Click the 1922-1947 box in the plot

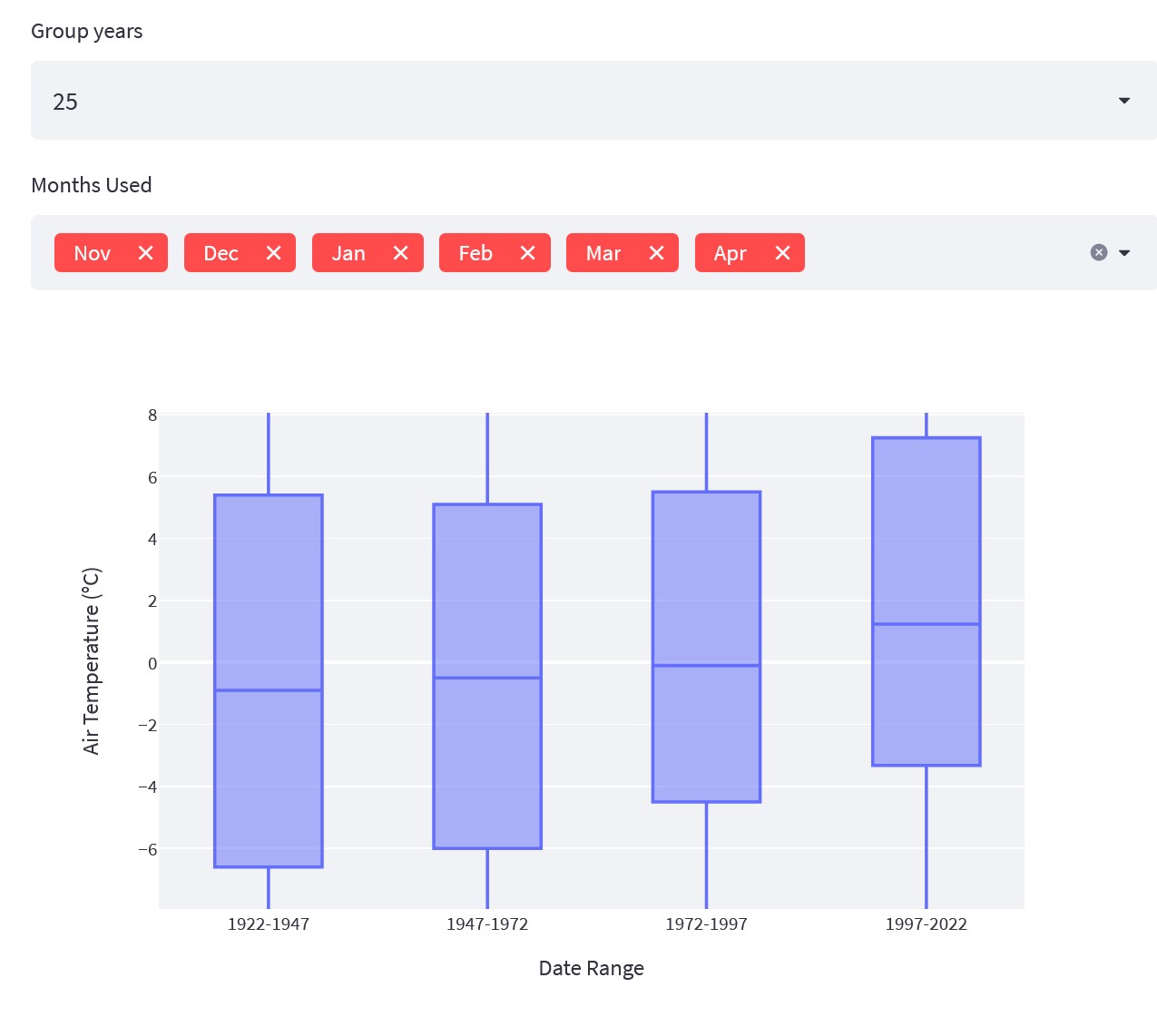[269, 590]
